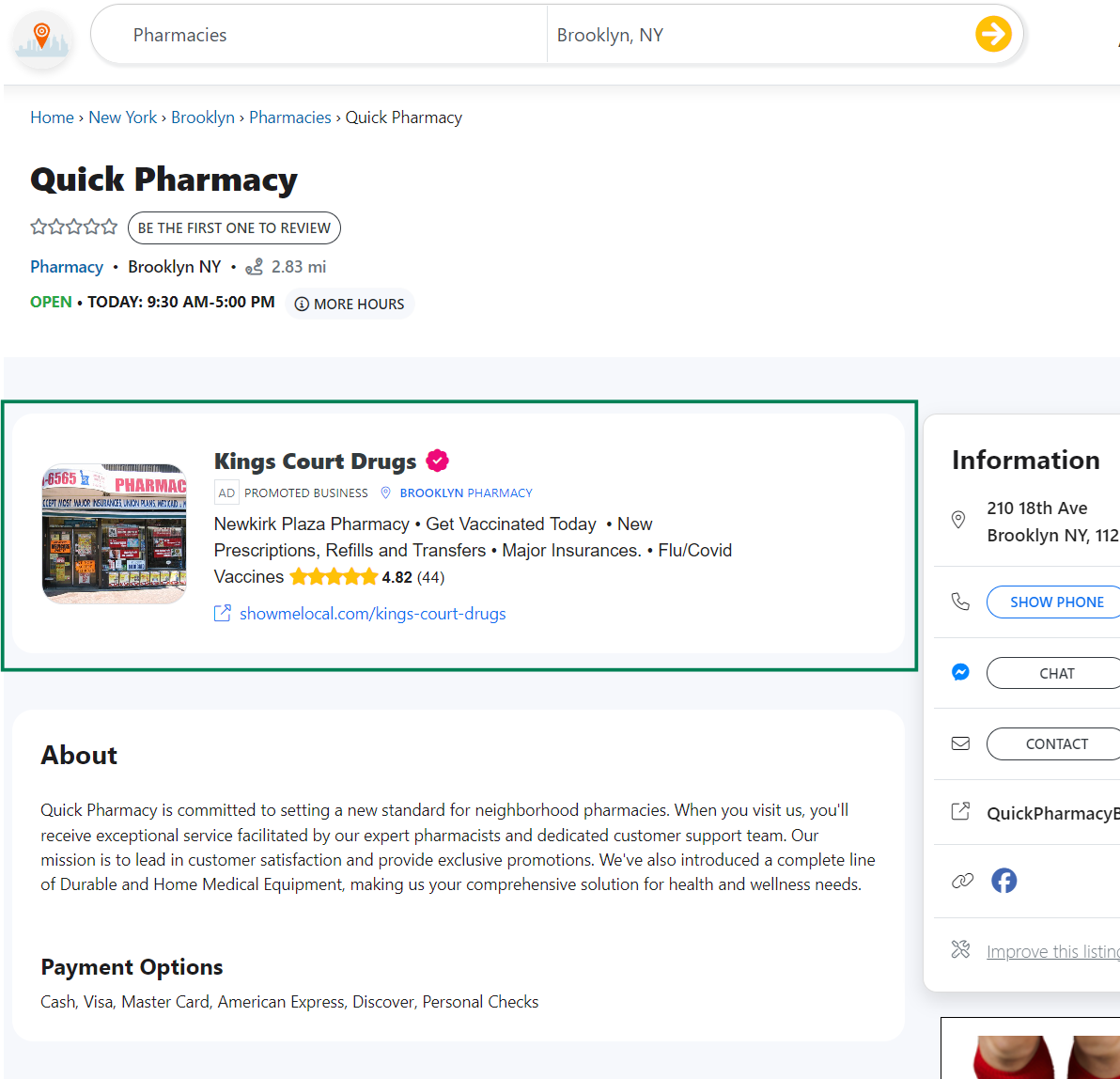Viewport: 1120px width, 1079px height.
Task: Click the Improve this listing link
Action: [1052, 950]
